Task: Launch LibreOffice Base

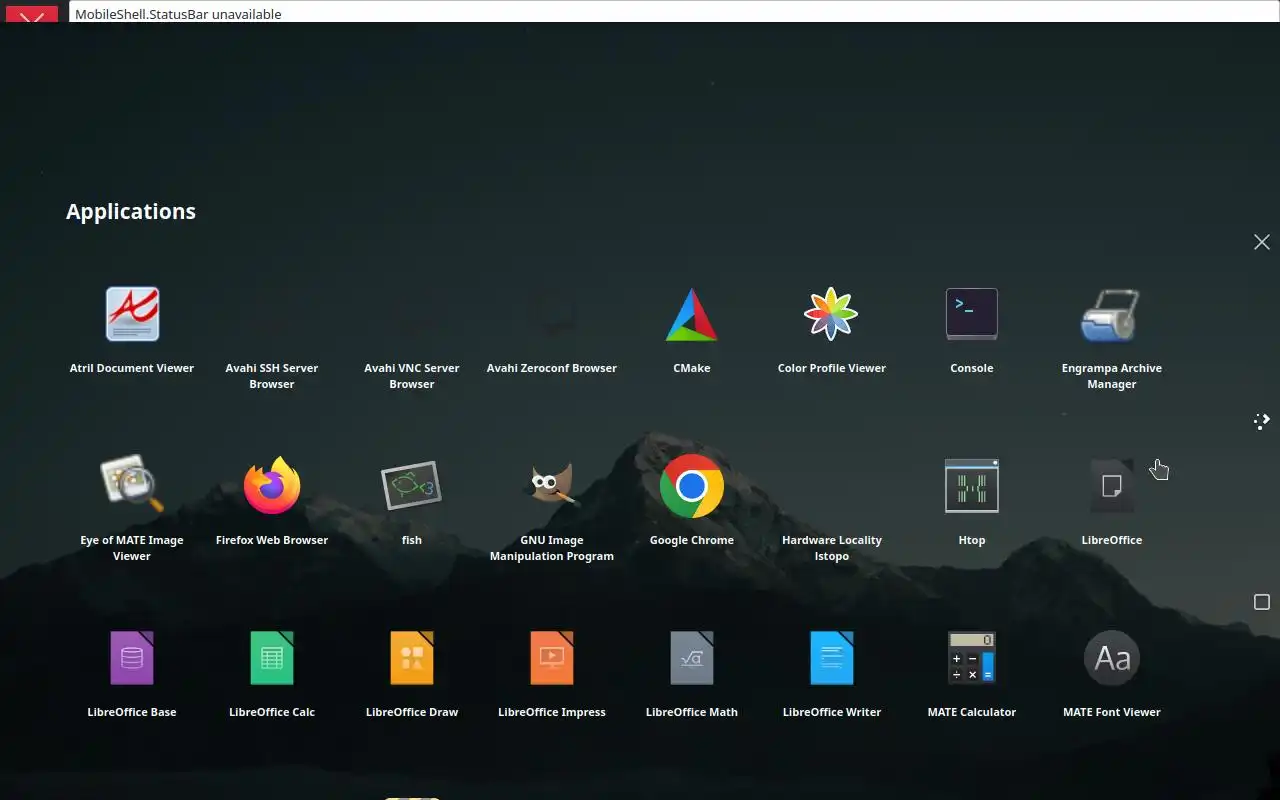Action: coord(132,658)
